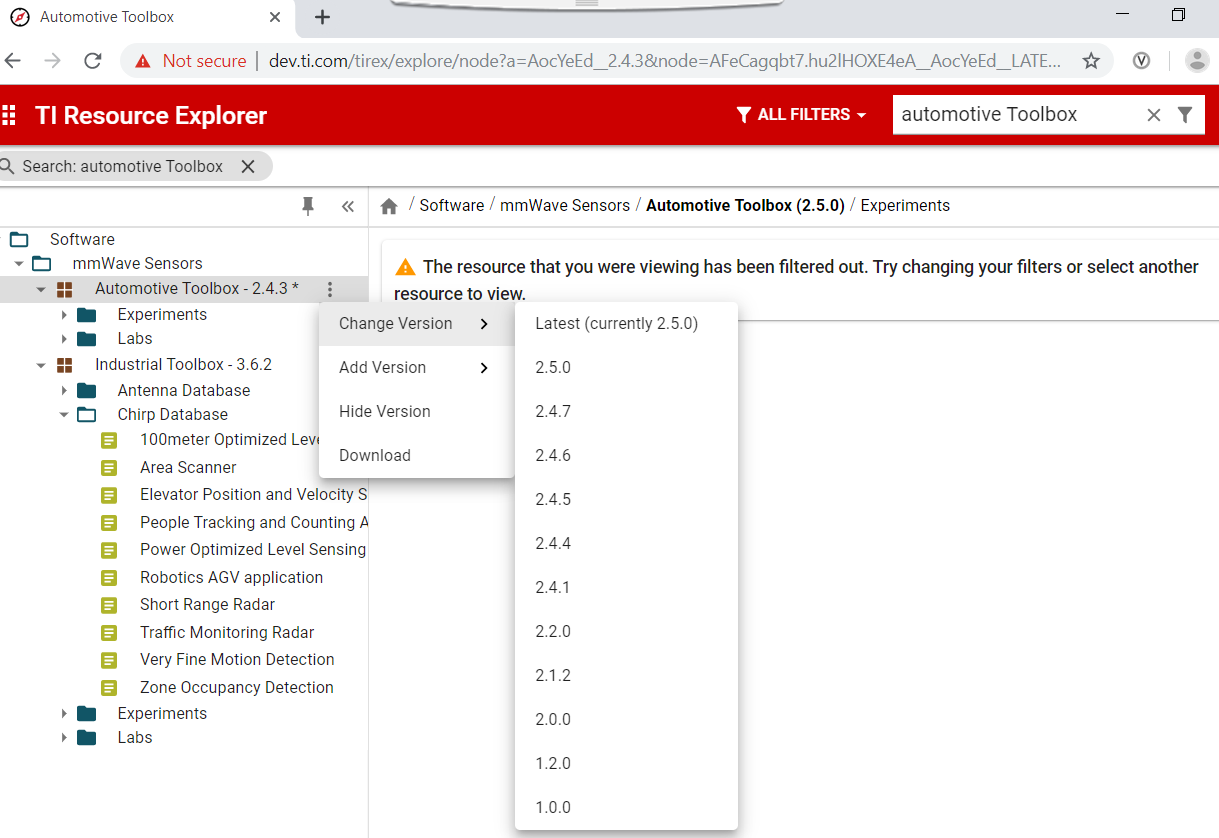Click the TI Resource Explorer title
The width and height of the screenshot is (1219, 838).
tap(151, 116)
